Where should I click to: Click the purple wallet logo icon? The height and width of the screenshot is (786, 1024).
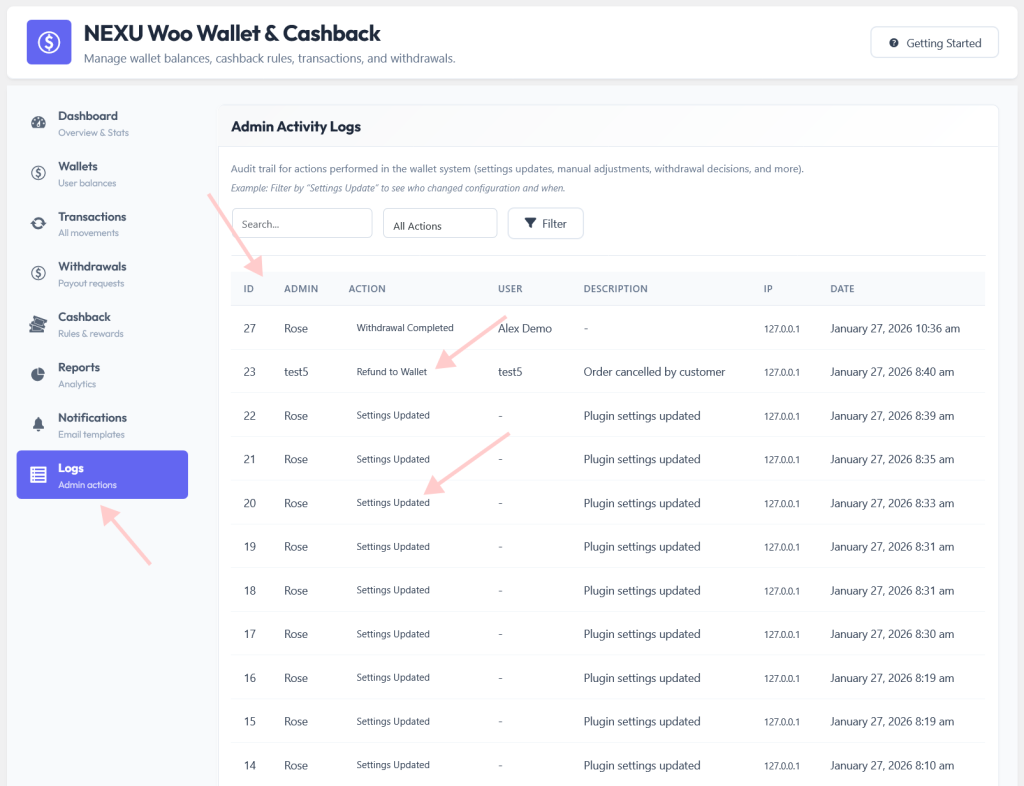coord(49,42)
